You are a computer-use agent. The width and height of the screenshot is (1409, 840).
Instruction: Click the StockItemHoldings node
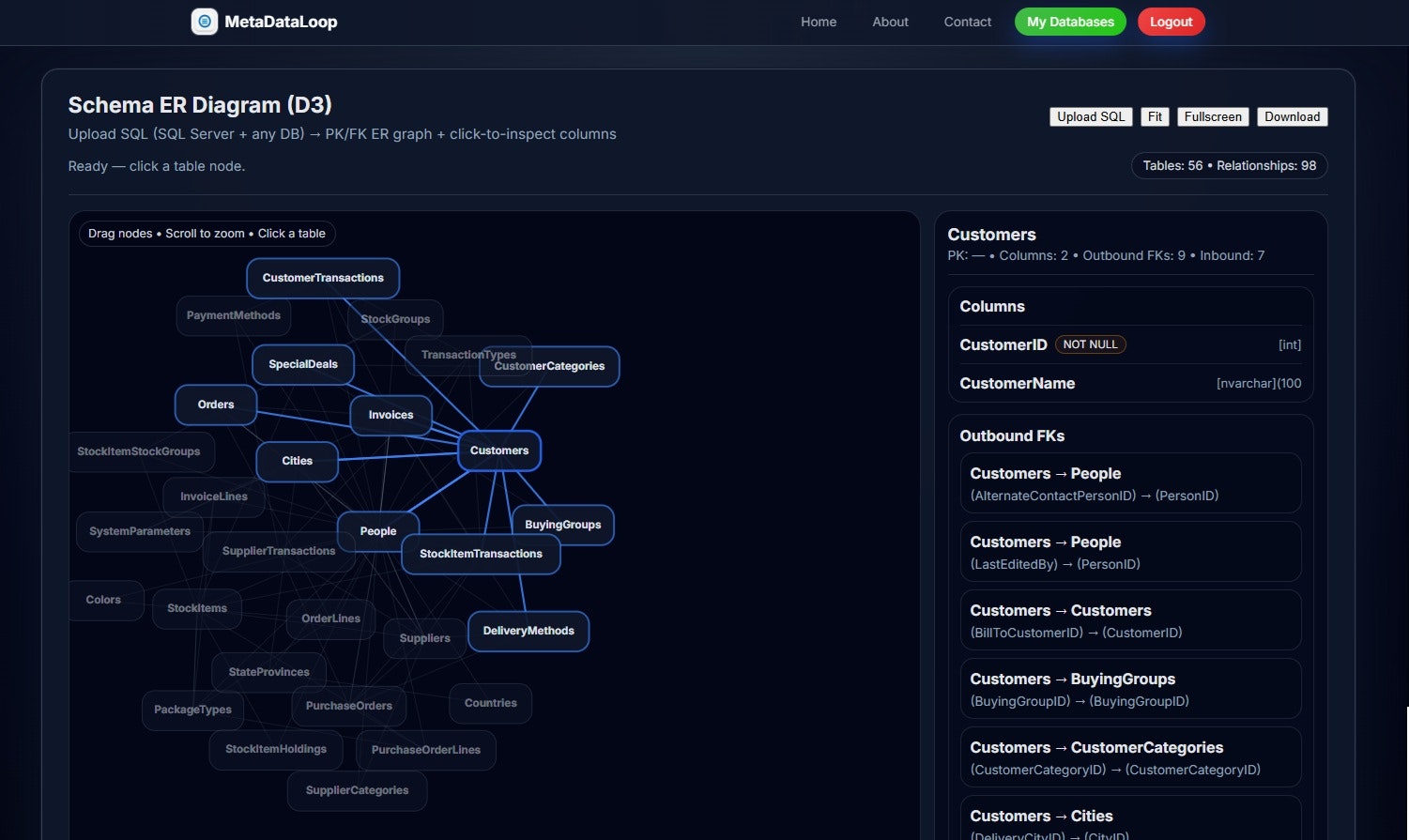point(276,749)
